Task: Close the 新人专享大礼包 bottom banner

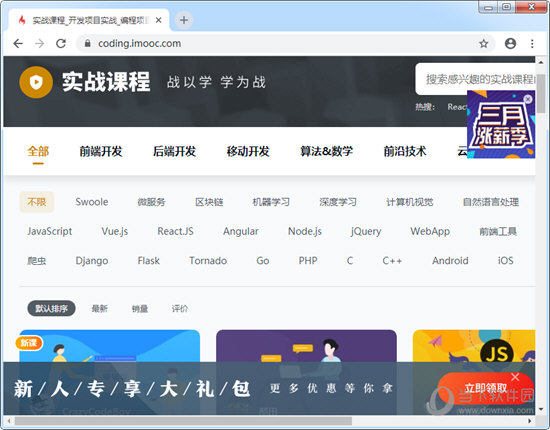Action: [x=515, y=377]
